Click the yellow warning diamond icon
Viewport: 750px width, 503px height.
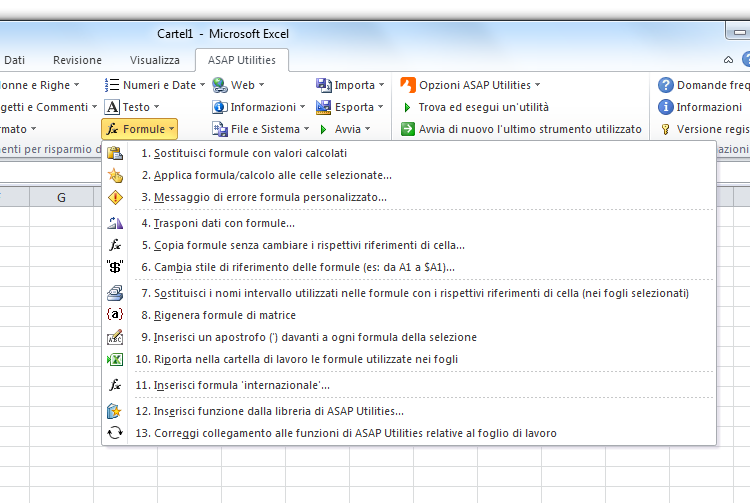pyautogui.click(x=115, y=197)
